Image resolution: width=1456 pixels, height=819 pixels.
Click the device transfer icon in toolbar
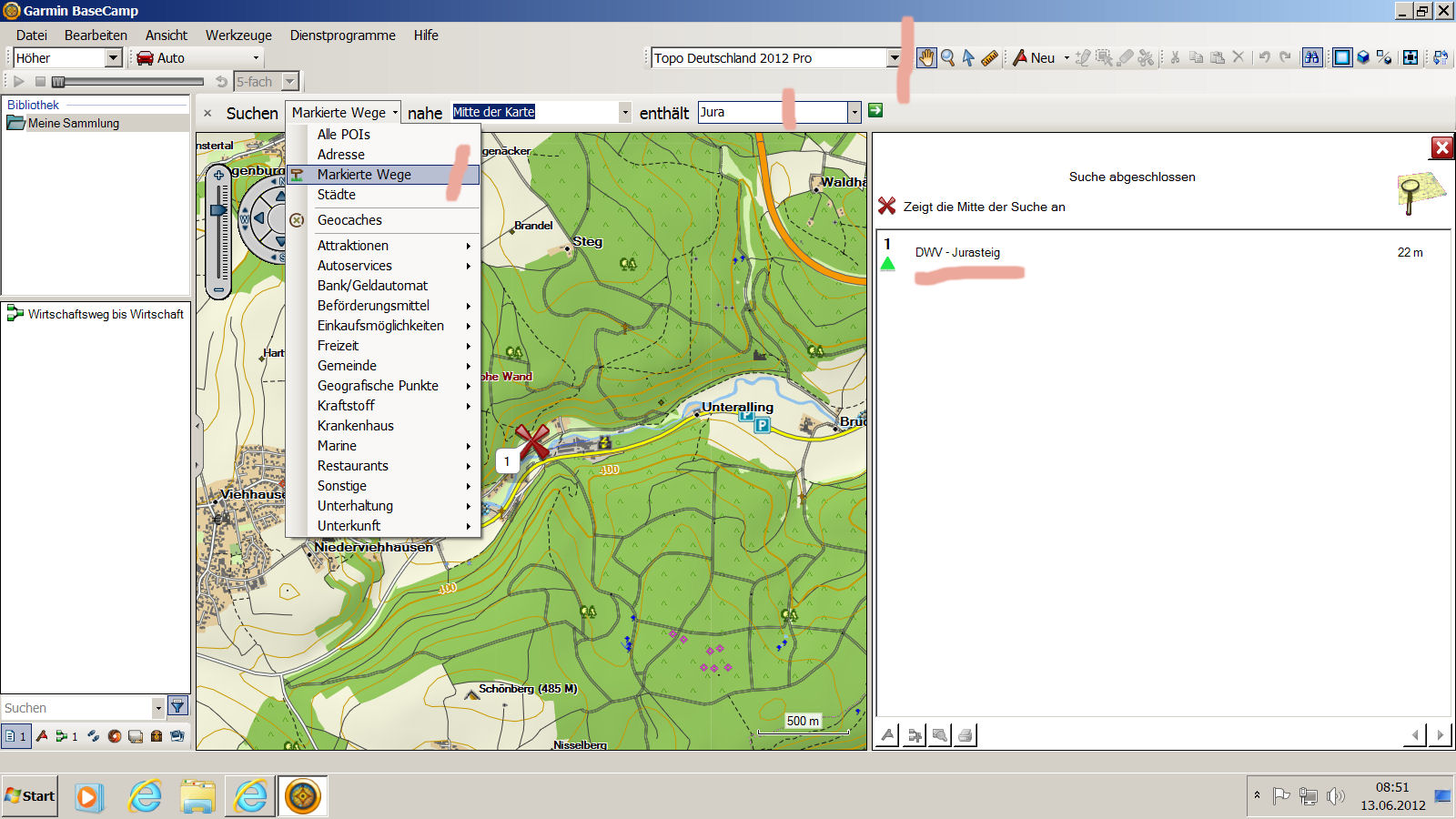click(x=1441, y=57)
